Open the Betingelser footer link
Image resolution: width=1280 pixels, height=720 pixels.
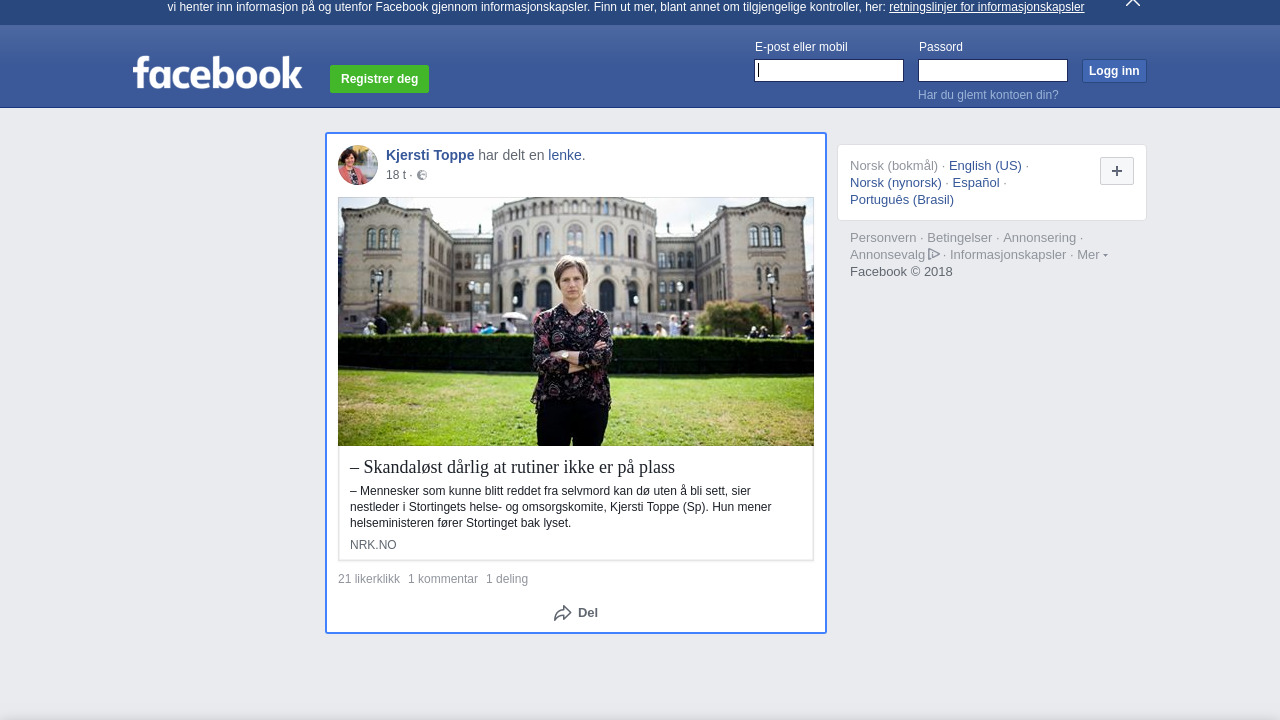tap(960, 238)
